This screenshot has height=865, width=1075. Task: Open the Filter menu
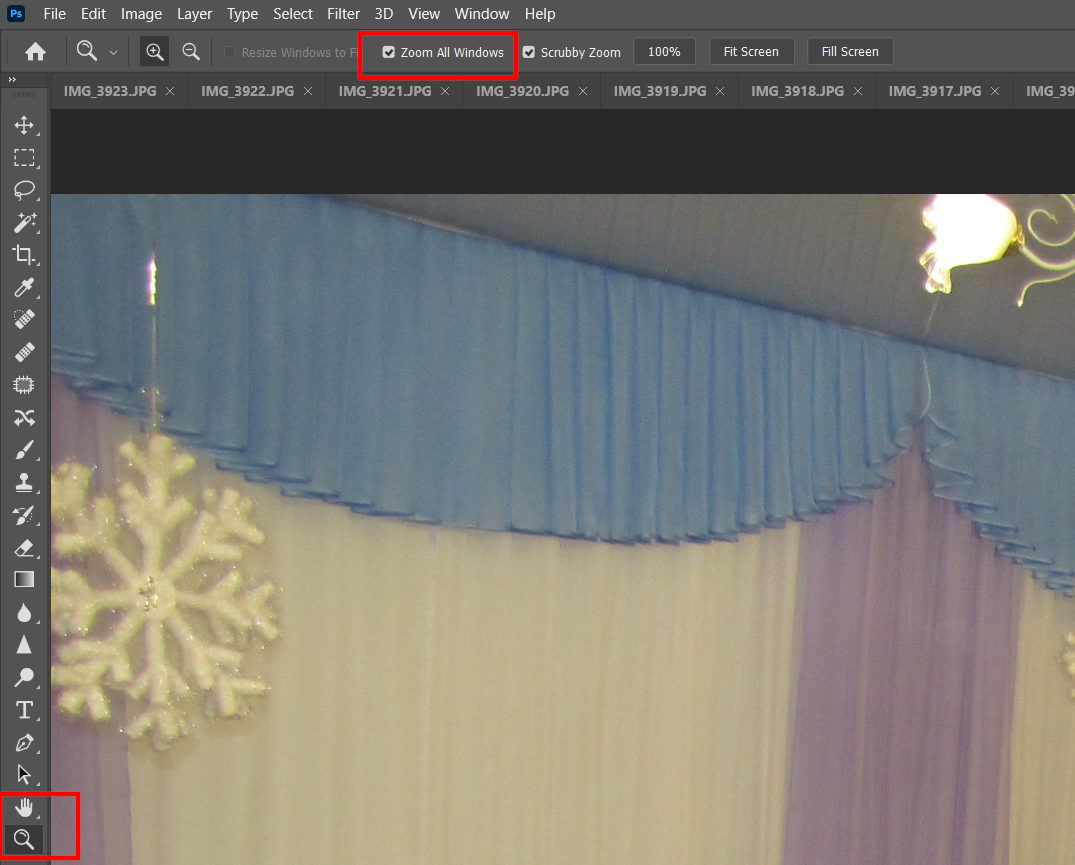[343, 14]
